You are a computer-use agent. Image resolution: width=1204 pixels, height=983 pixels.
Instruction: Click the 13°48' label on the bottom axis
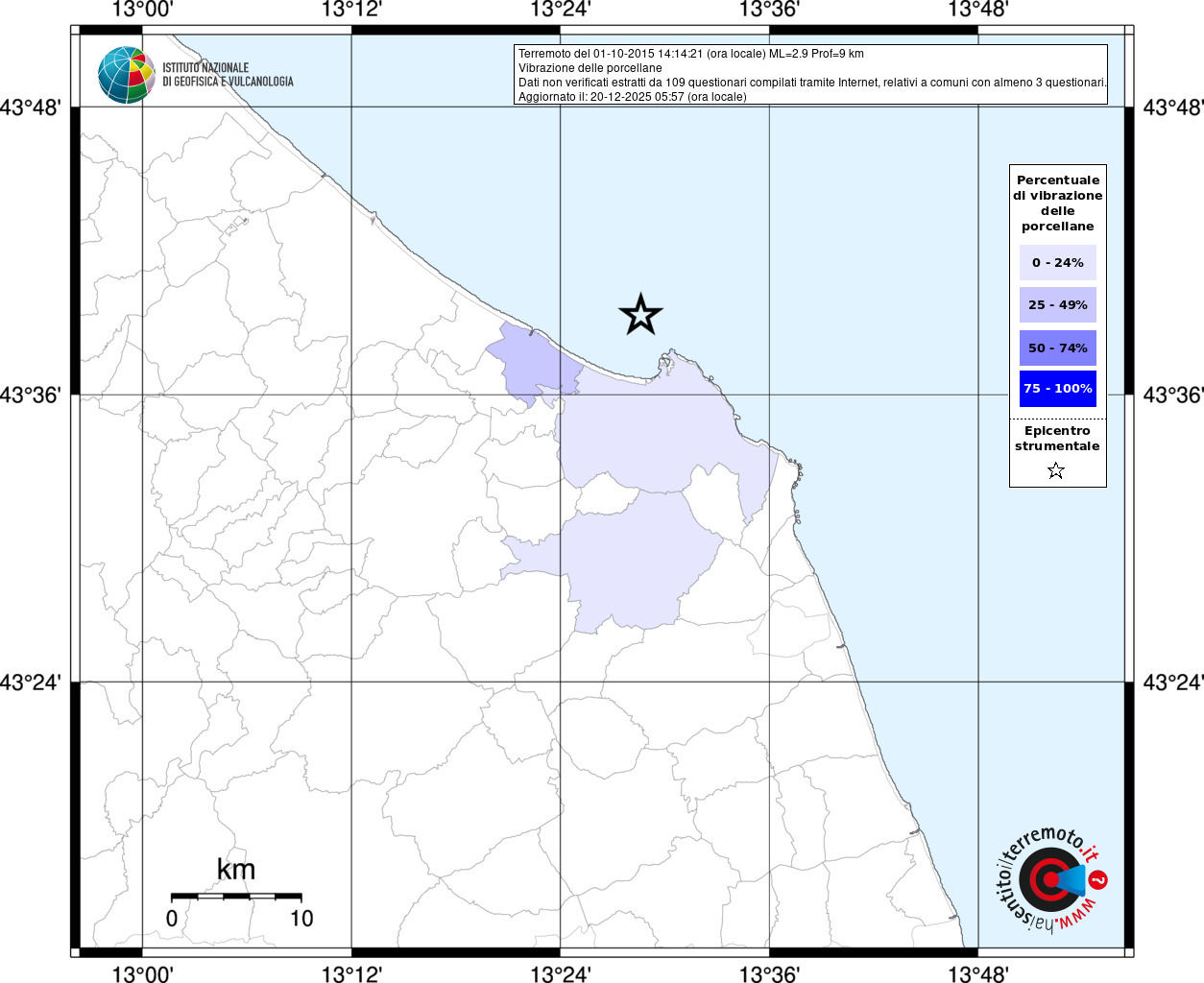point(977,973)
